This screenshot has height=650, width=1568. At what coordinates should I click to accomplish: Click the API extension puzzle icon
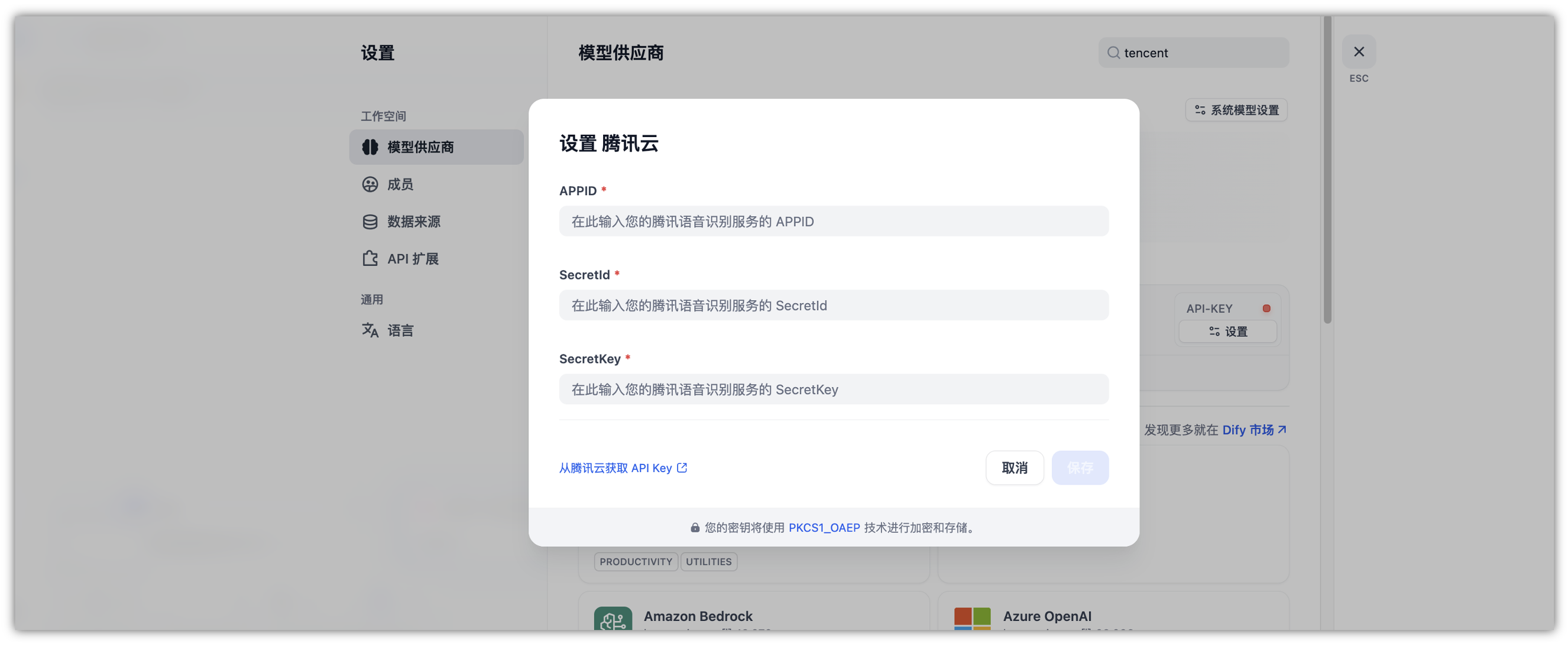tap(370, 259)
